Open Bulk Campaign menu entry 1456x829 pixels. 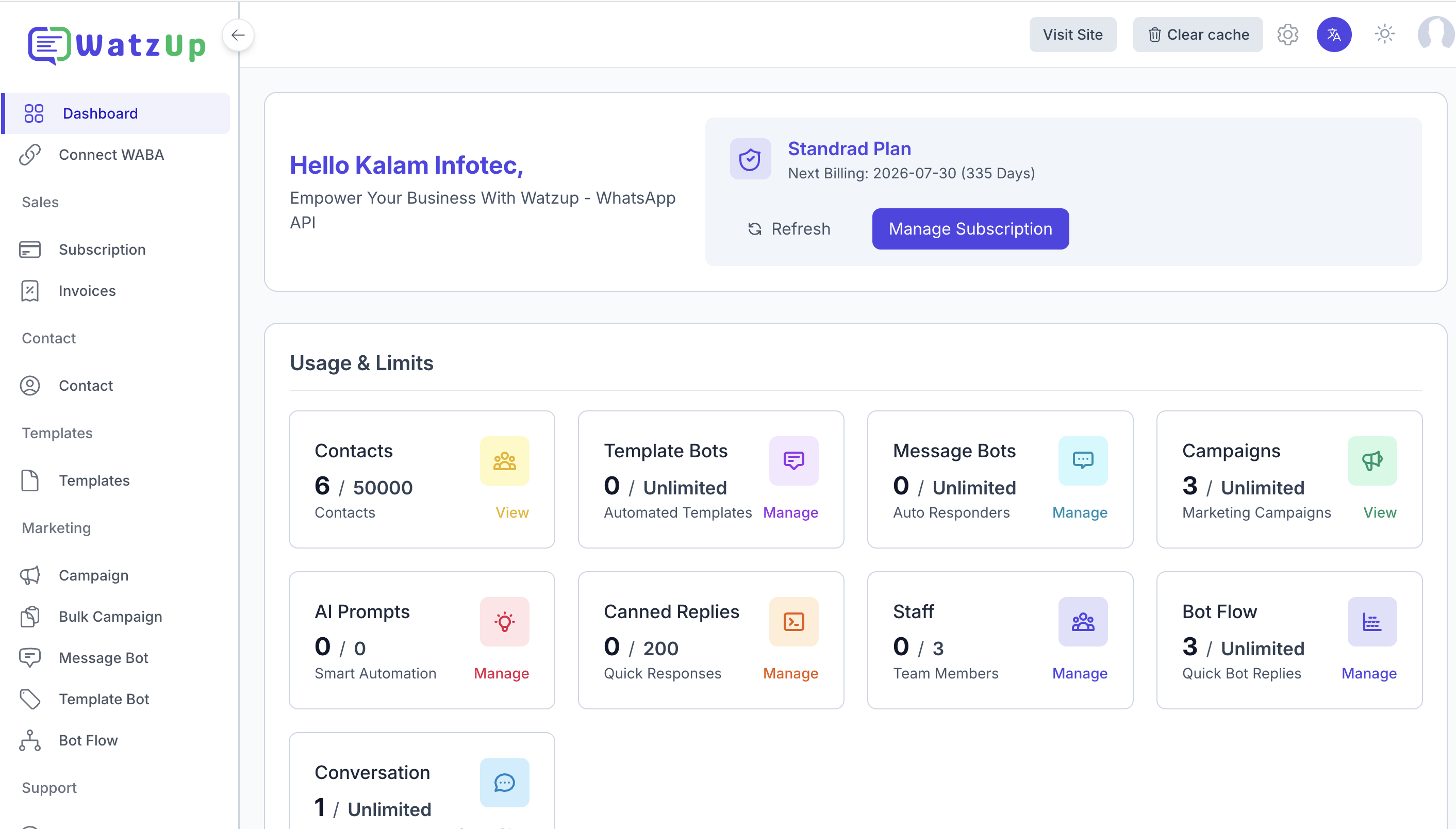tap(116, 617)
